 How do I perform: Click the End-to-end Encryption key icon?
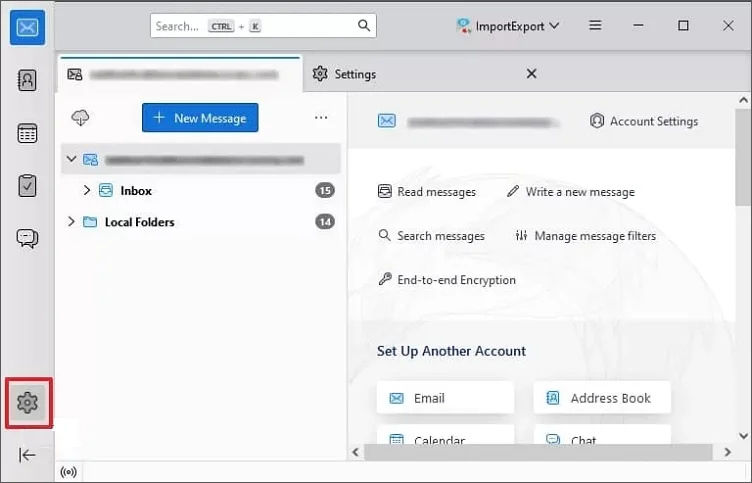385,279
